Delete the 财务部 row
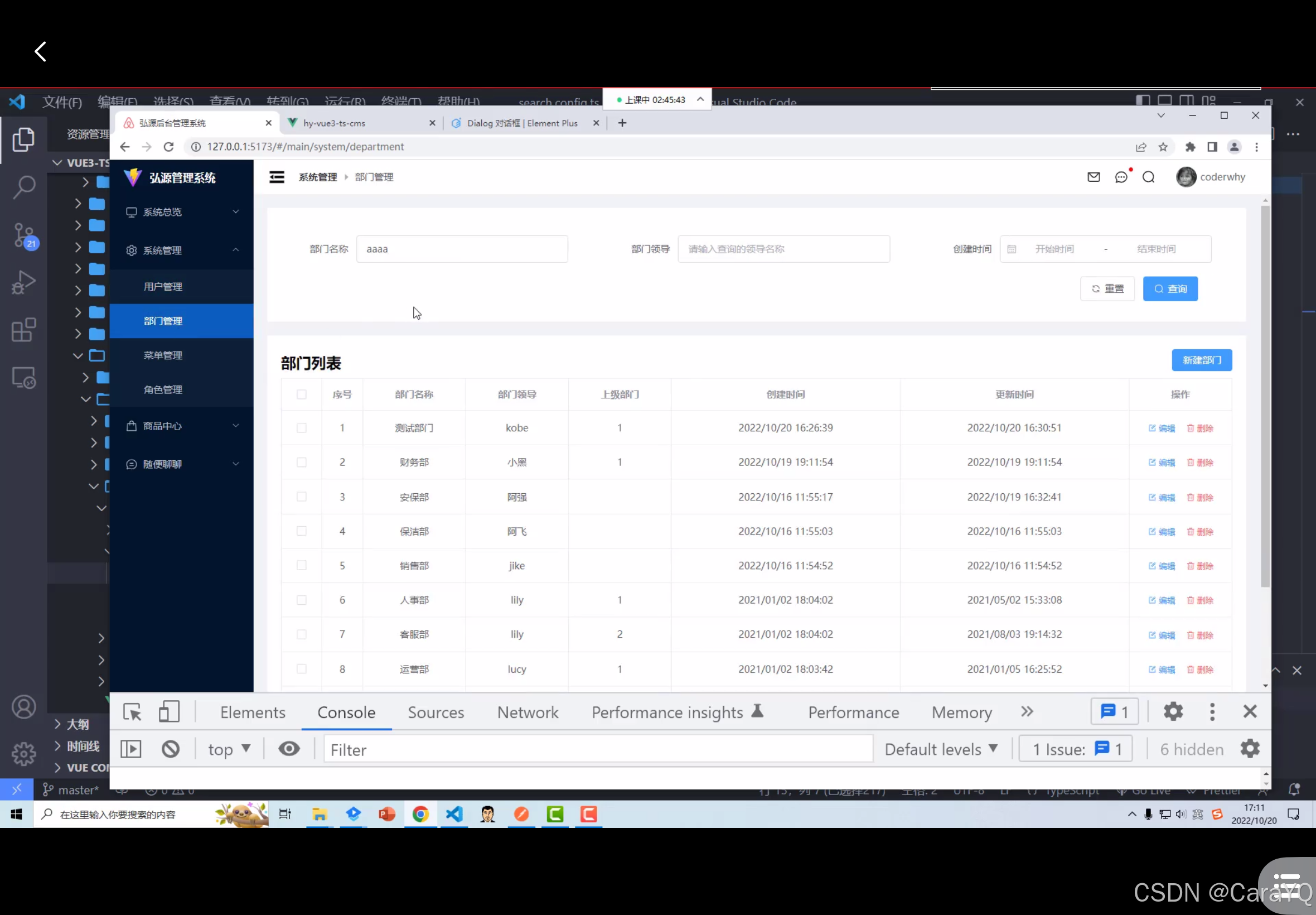 [x=1200, y=463]
